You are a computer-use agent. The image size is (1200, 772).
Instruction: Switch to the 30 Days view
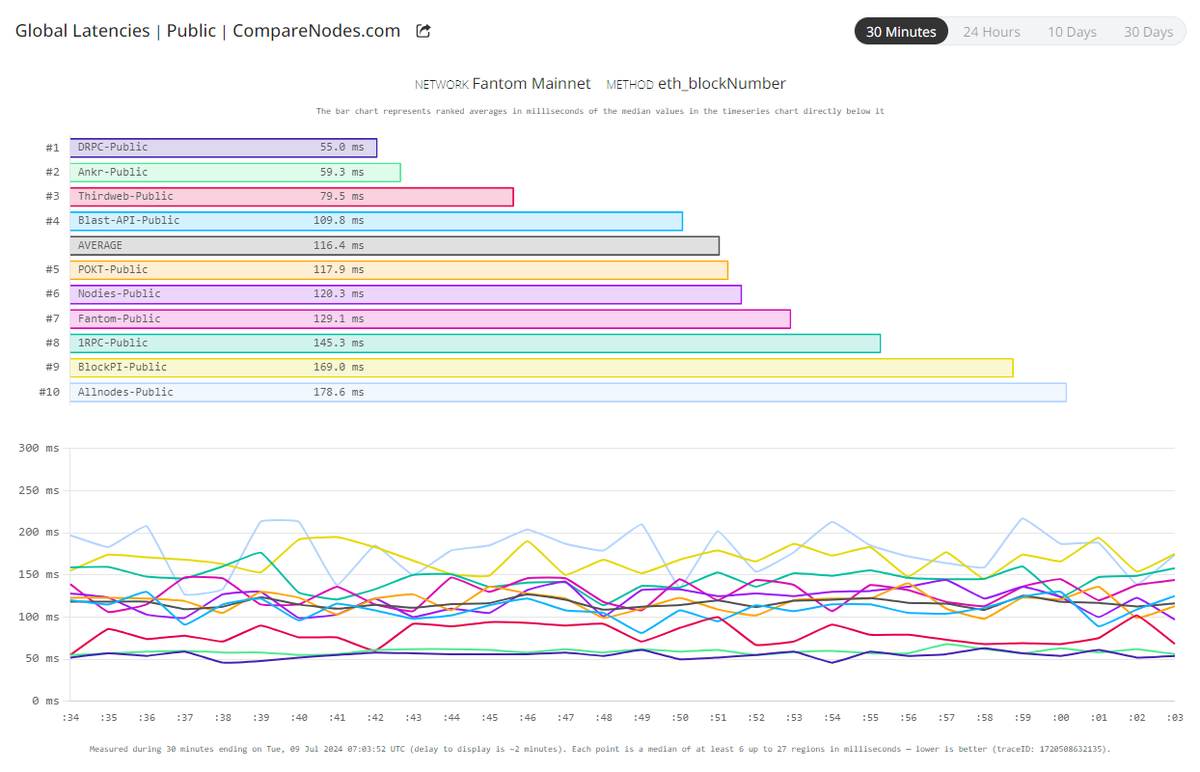click(x=1148, y=32)
